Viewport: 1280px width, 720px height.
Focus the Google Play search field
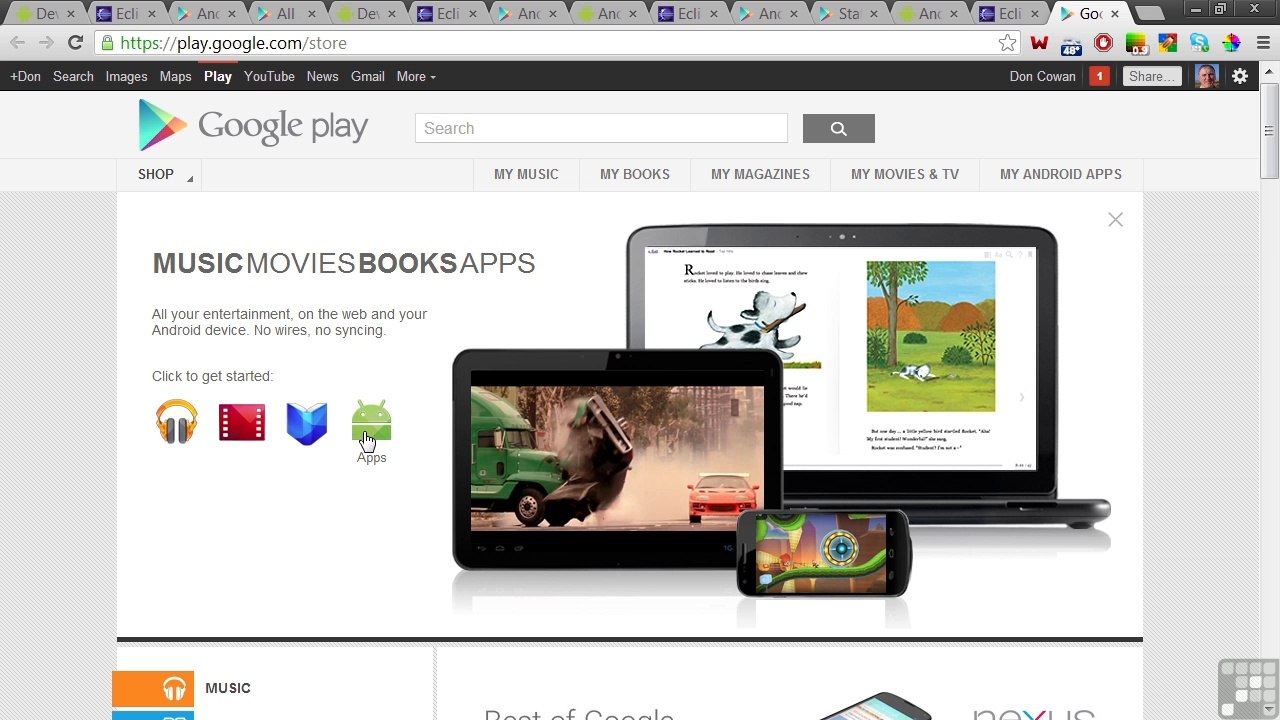pos(601,128)
